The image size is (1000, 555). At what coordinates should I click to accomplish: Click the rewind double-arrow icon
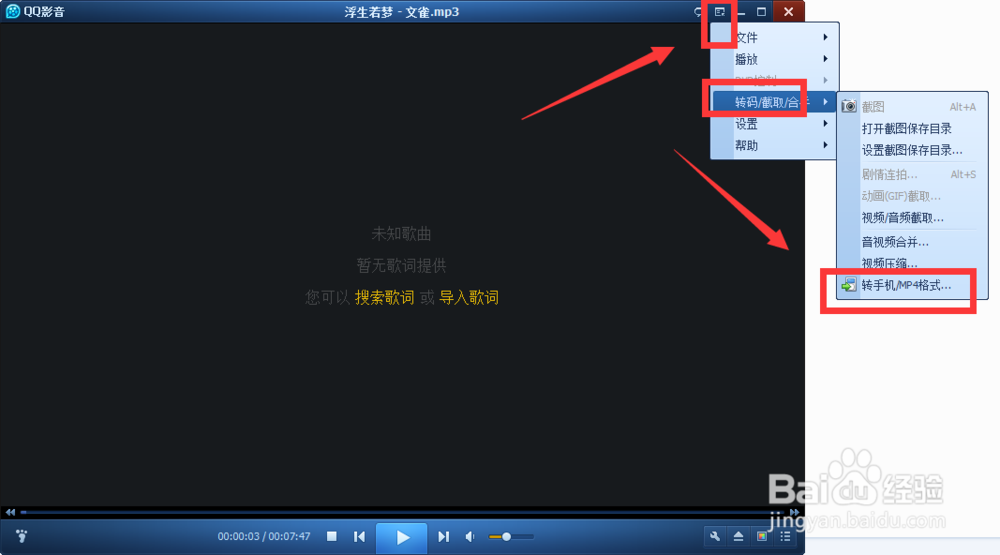point(10,512)
